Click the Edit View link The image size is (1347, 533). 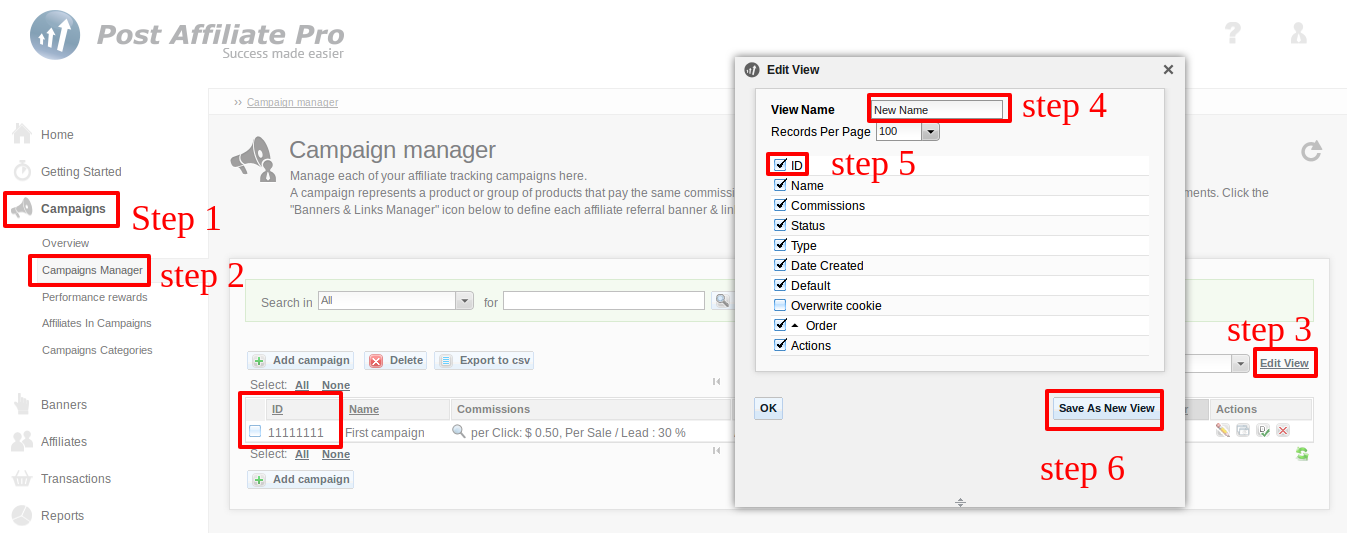pyautogui.click(x=1284, y=363)
